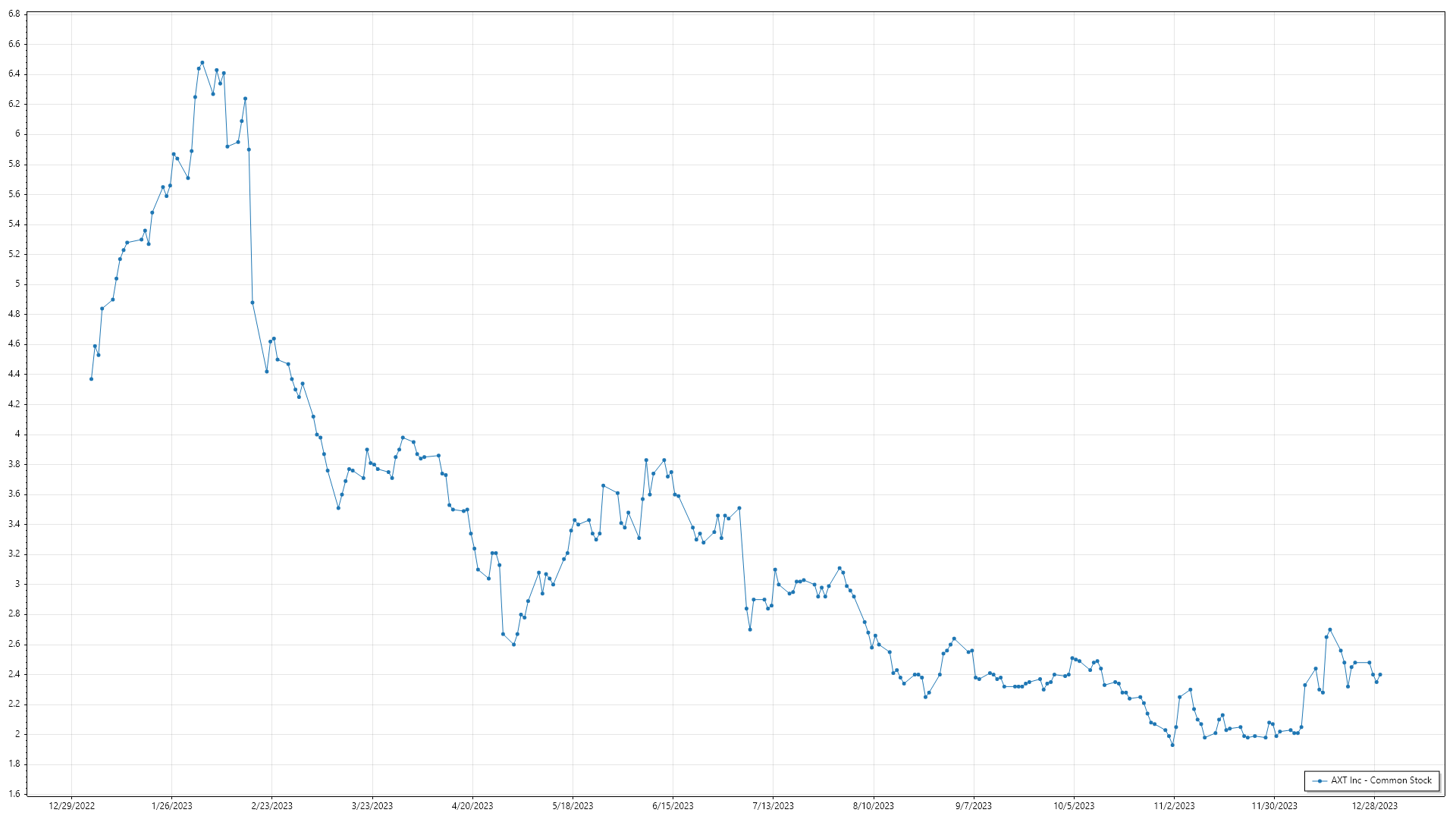Click the 11/30/2023 x-axis date label
The width and height of the screenshot is (1456, 819).
tap(1274, 805)
